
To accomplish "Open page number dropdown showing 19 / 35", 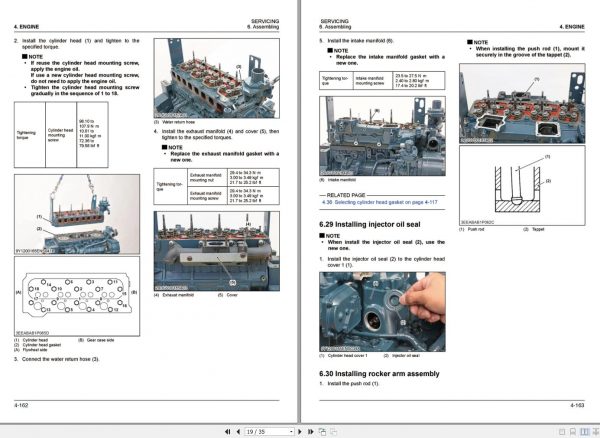I will [291, 431].
